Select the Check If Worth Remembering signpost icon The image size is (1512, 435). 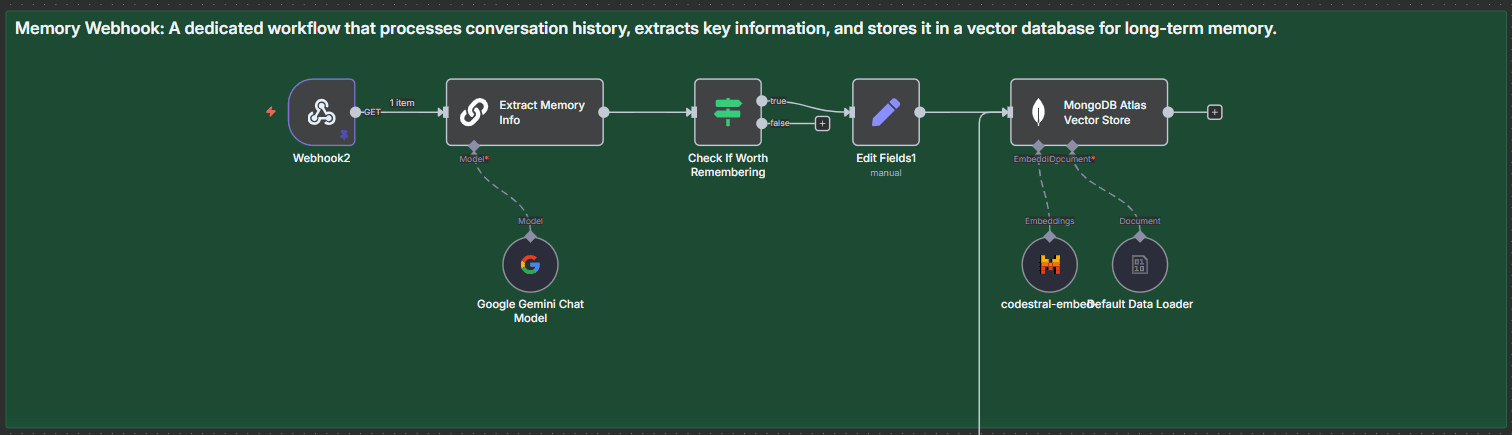[x=727, y=113]
